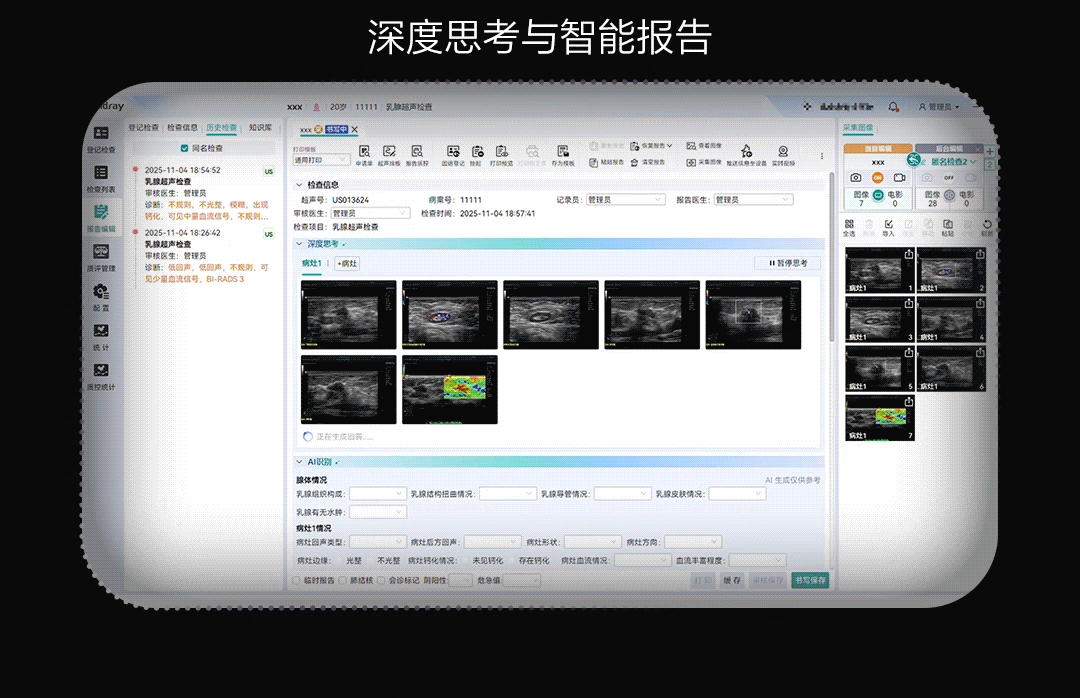Switch to the 检查信息 tab

coord(182,128)
